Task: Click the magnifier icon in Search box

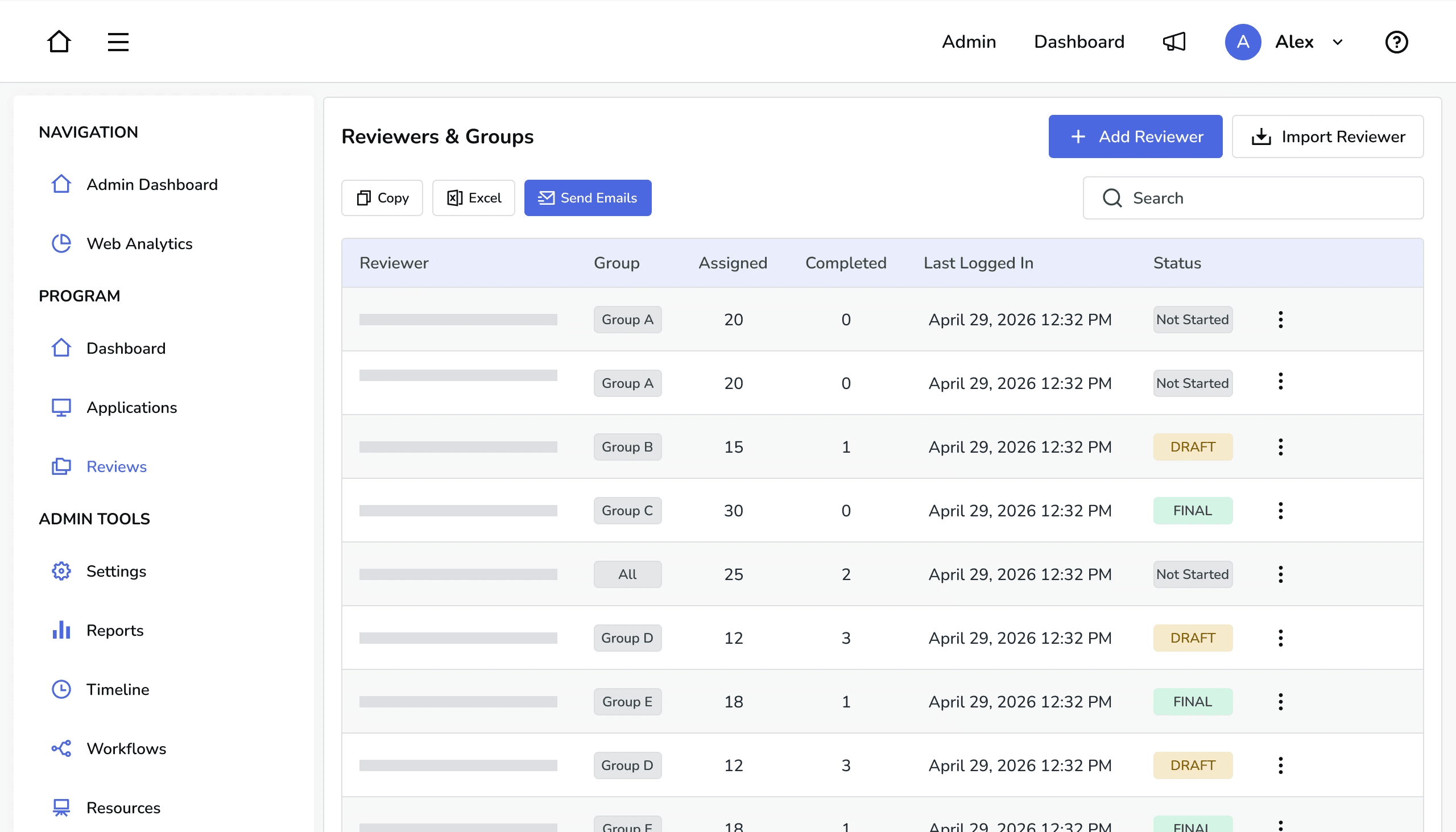Action: tap(1112, 198)
